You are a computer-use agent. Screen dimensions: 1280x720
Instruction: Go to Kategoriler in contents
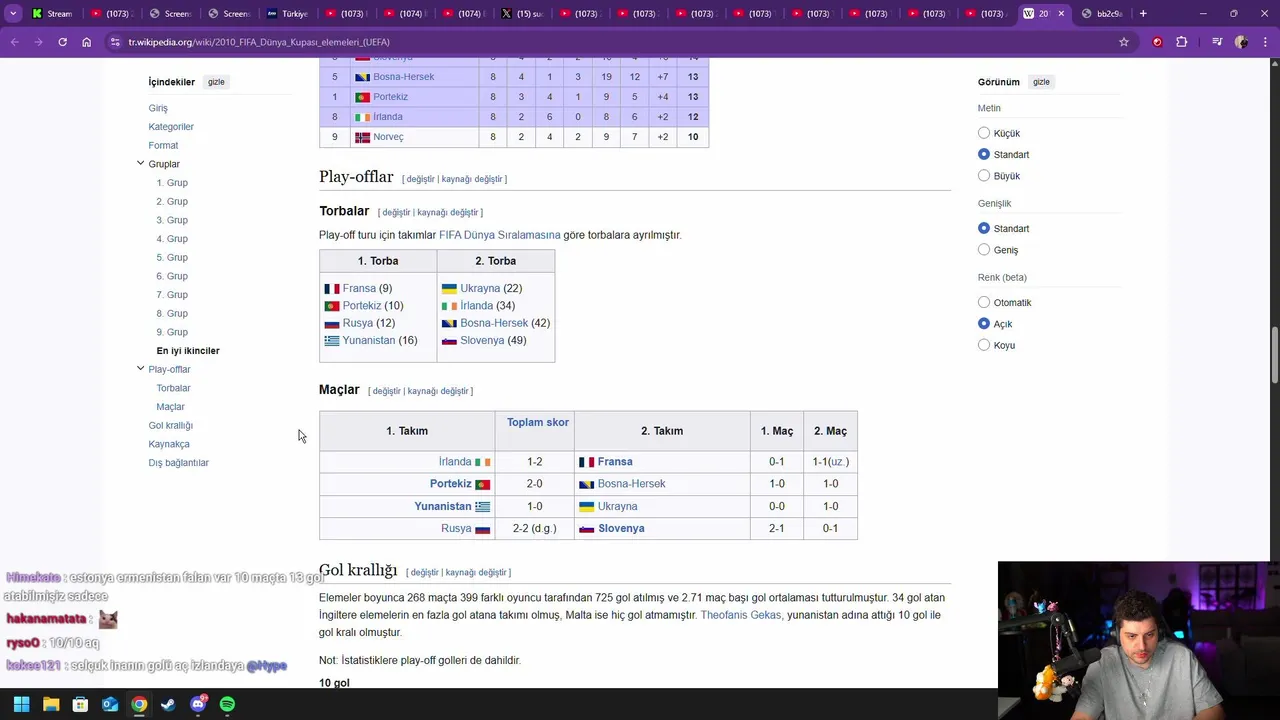tap(171, 127)
